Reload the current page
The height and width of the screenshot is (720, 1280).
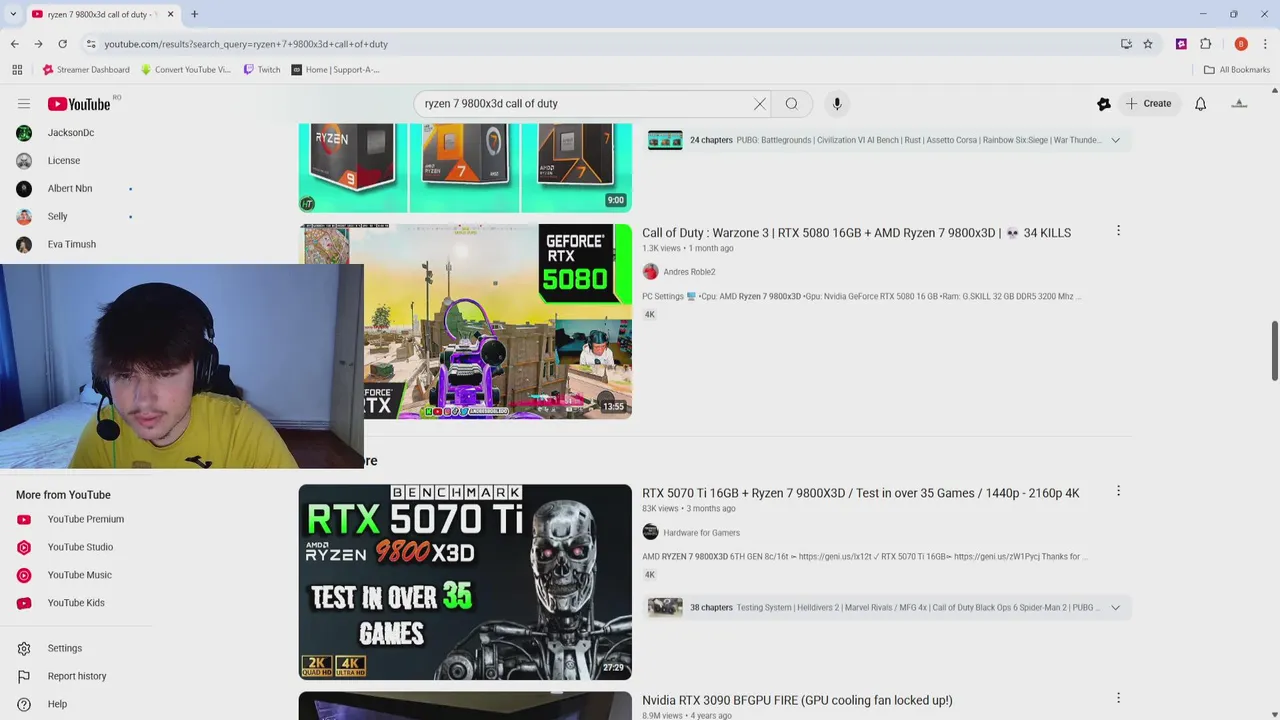pos(62,44)
